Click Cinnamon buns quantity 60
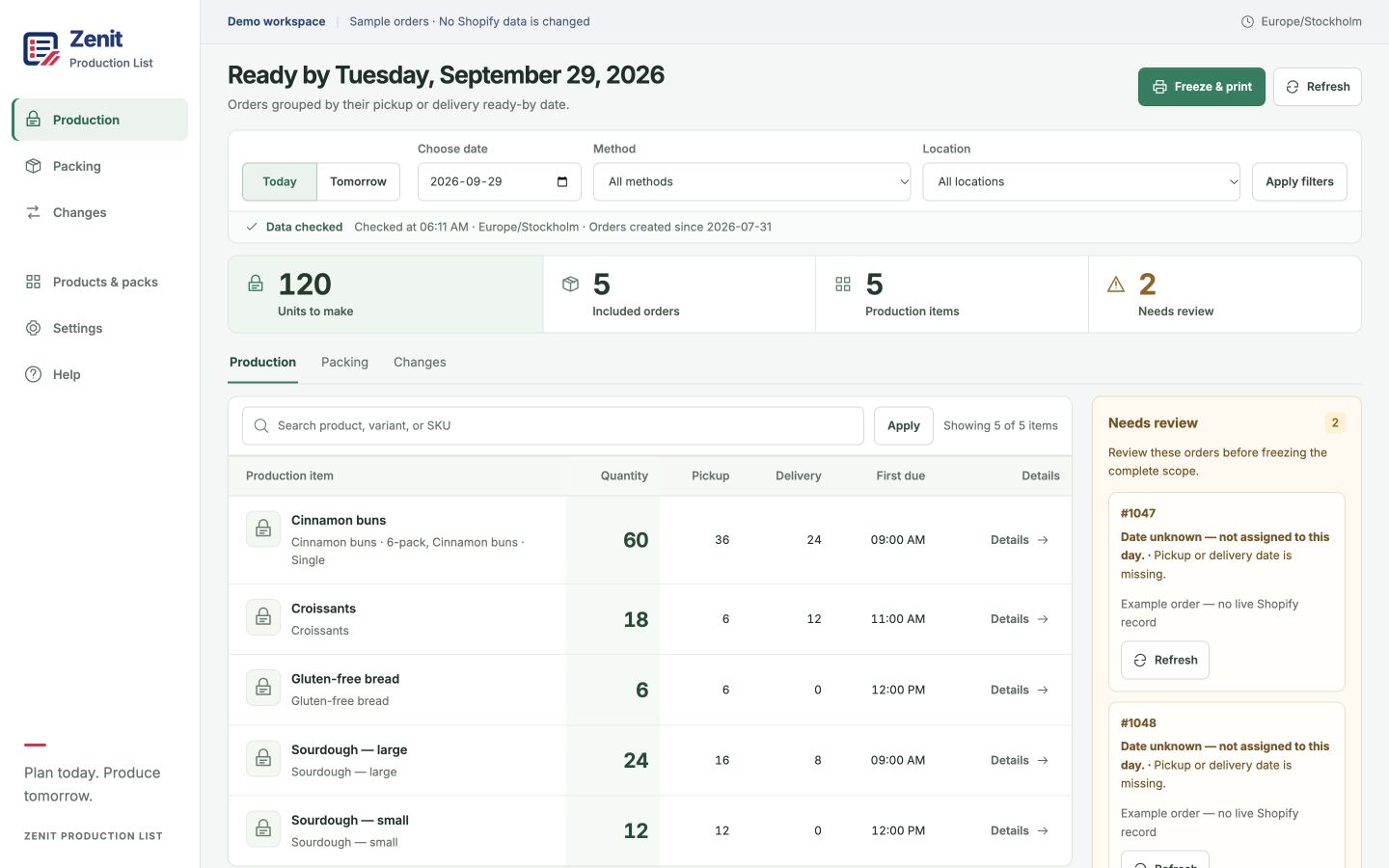This screenshot has width=1389, height=868. point(636,540)
